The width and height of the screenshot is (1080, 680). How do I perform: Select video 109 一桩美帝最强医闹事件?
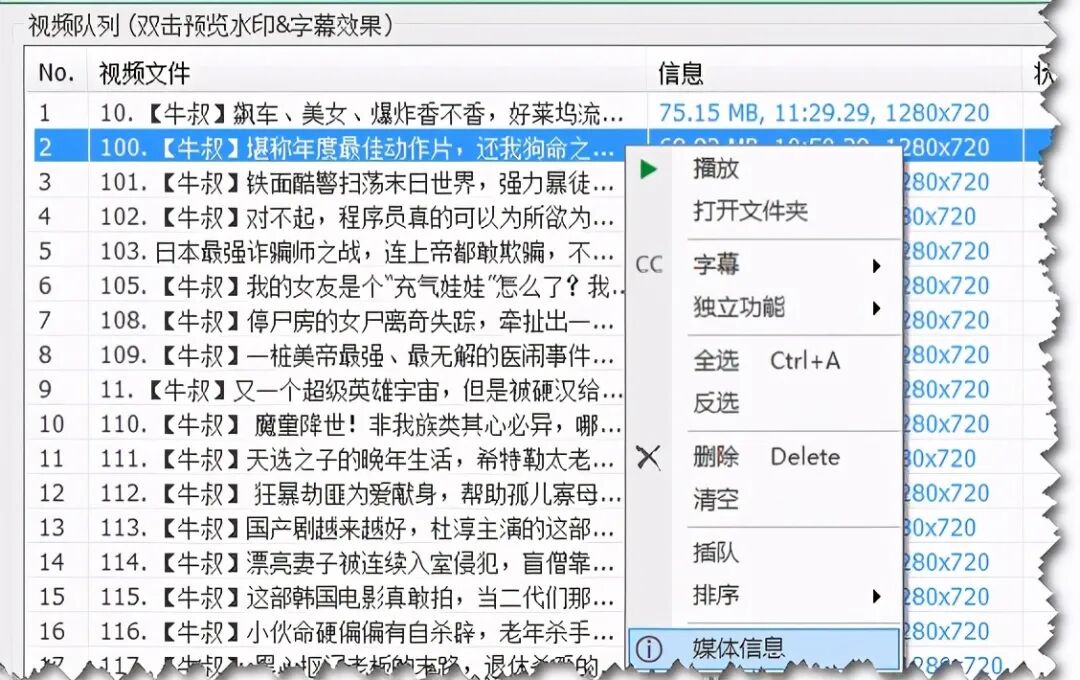pos(357,356)
